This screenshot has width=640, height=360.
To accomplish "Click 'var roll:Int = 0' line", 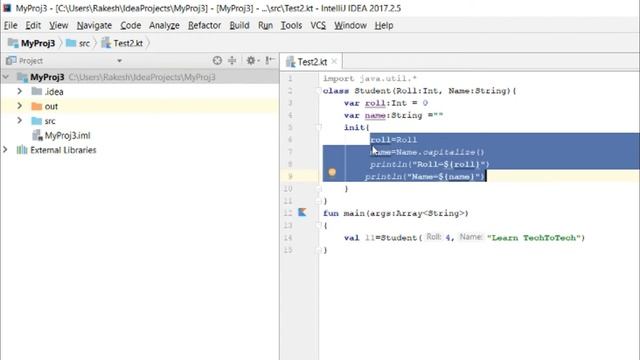I will point(386,103).
